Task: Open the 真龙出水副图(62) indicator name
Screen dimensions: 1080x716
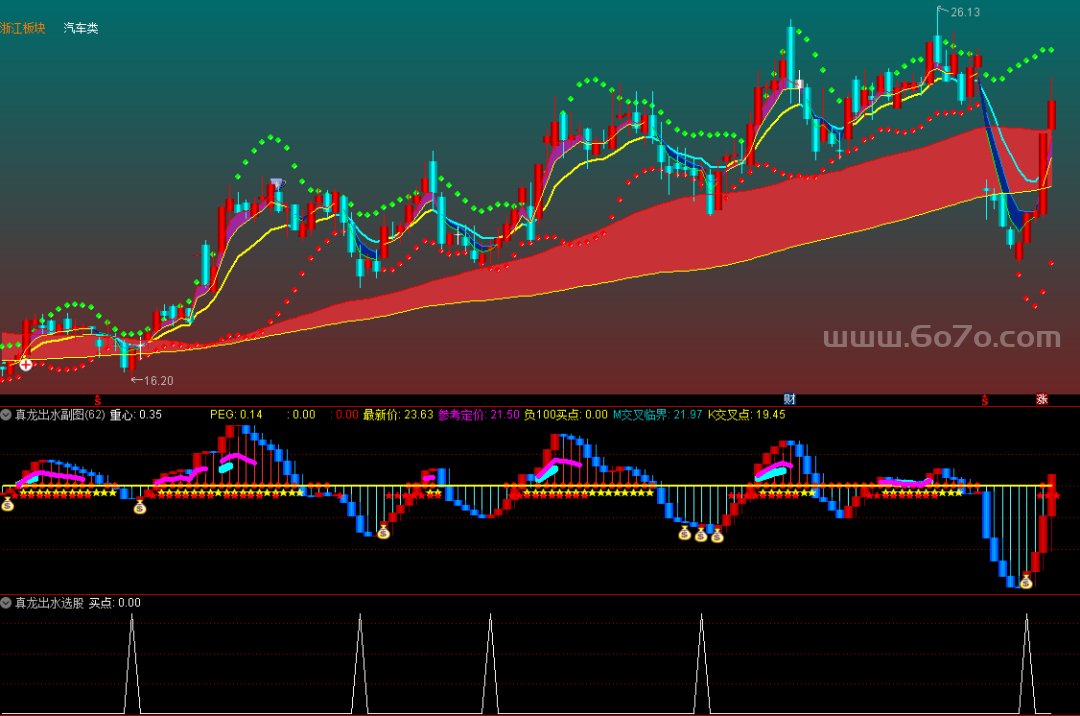Action: point(60,414)
